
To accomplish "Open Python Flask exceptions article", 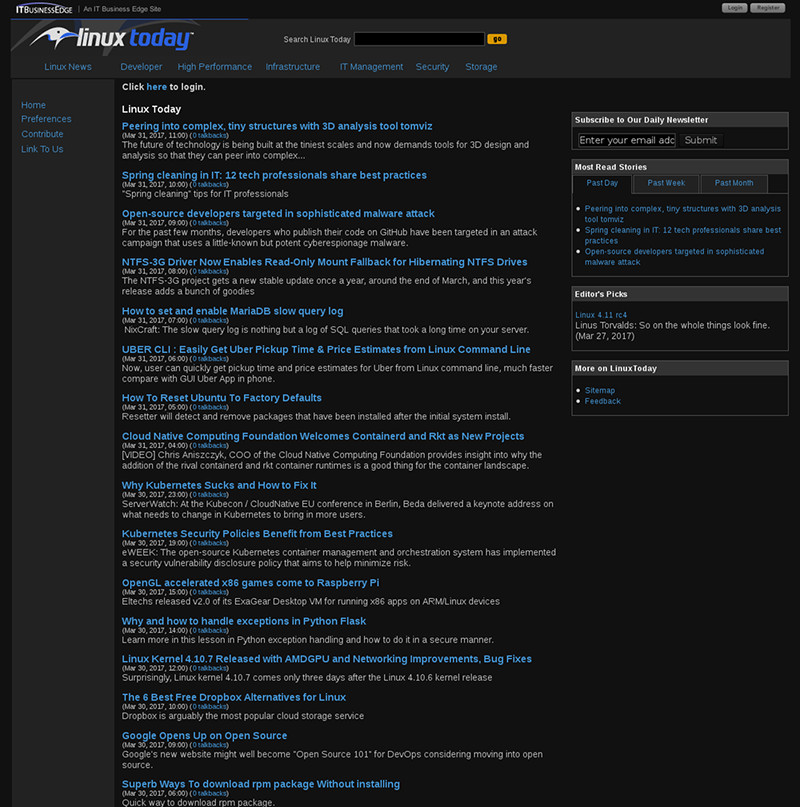I will pos(244,621).
